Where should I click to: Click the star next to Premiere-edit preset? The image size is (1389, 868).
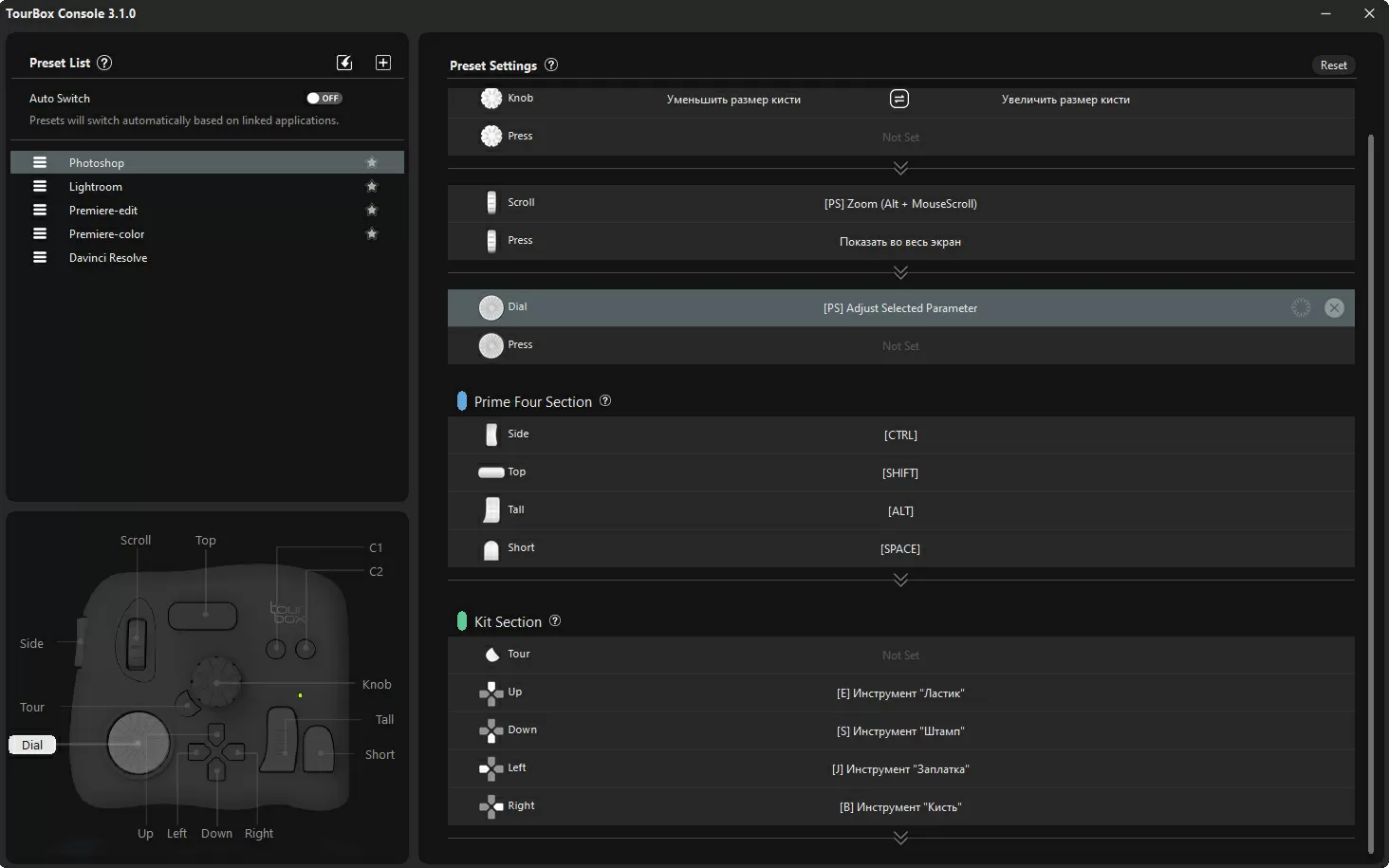point(372,211)
